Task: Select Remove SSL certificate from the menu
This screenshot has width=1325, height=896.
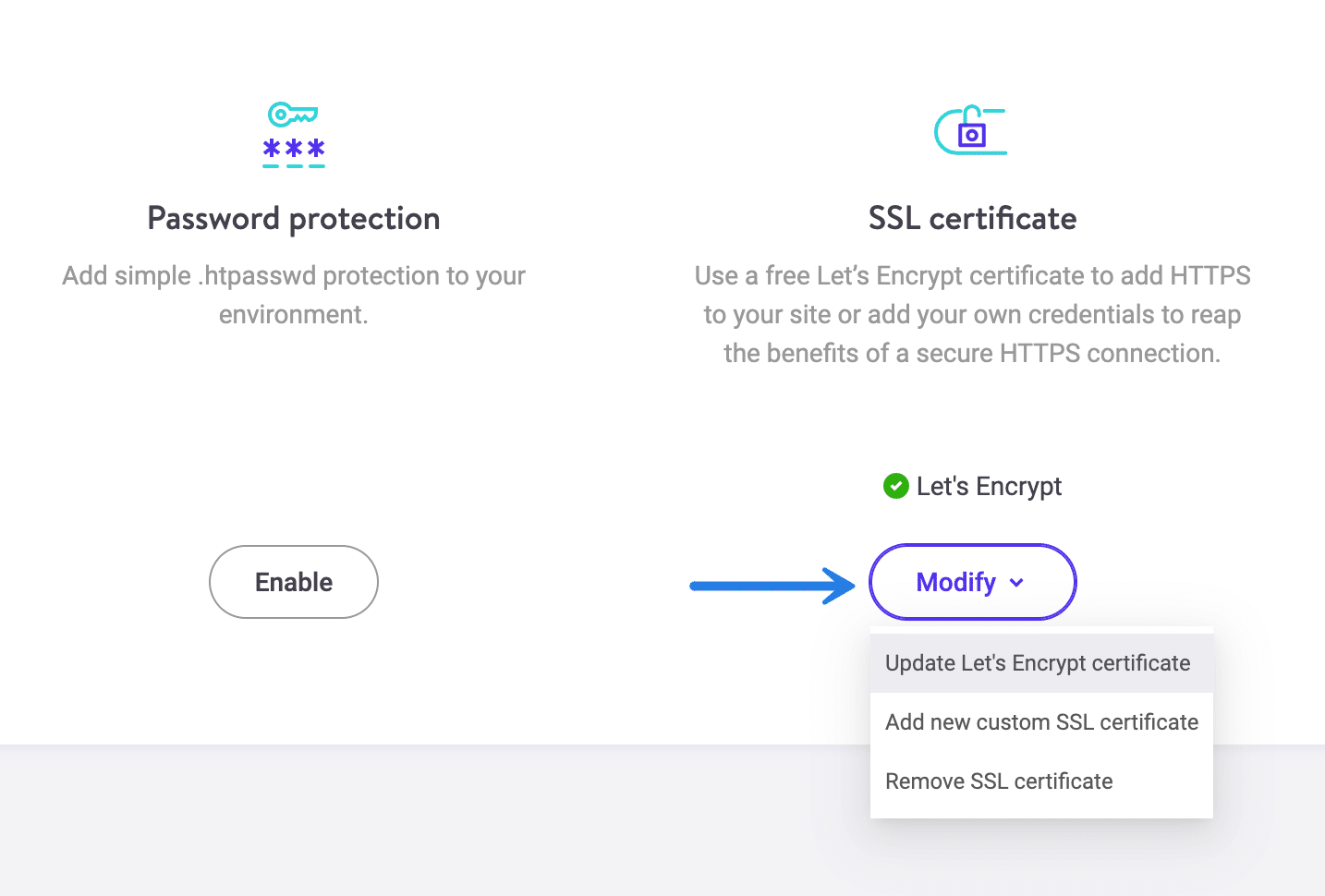Action: coord(998,781)
